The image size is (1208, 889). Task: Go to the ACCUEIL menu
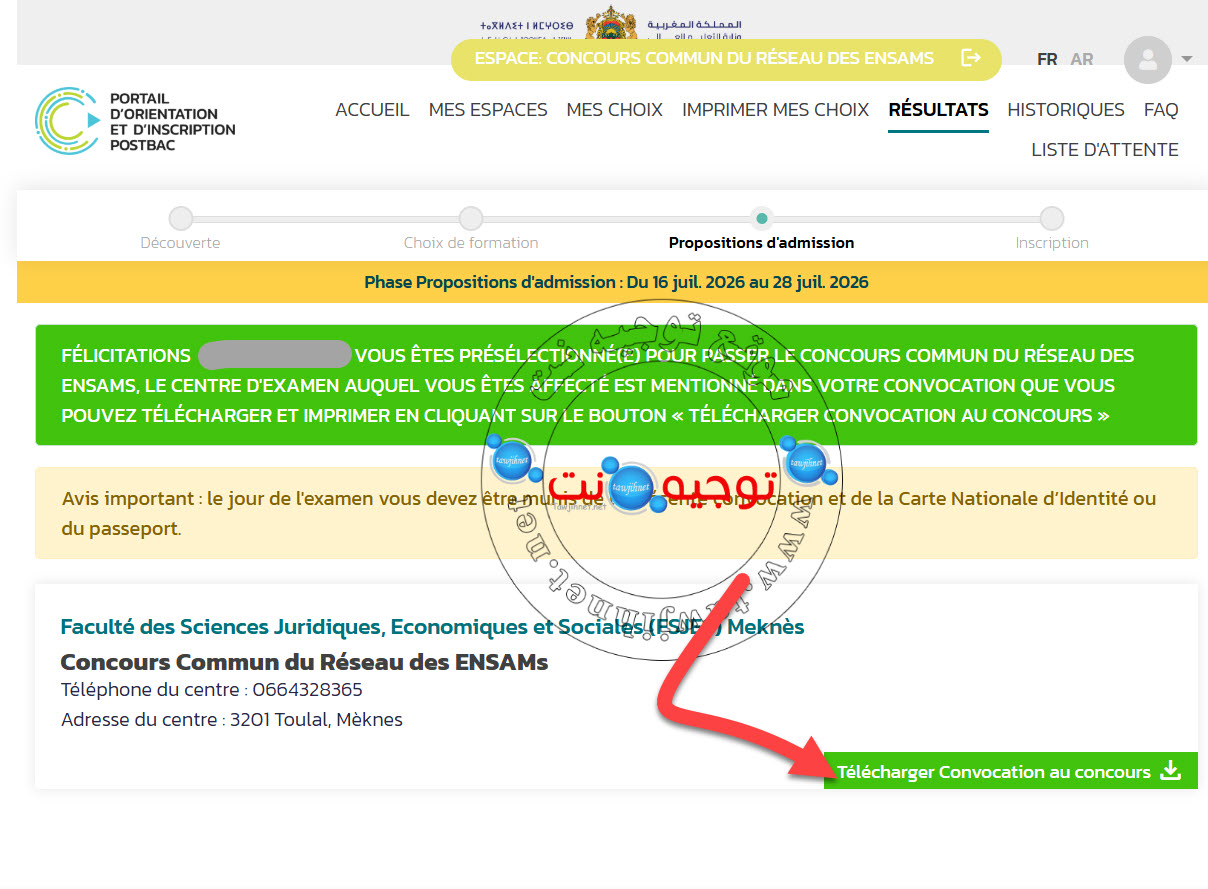[372, 110]
